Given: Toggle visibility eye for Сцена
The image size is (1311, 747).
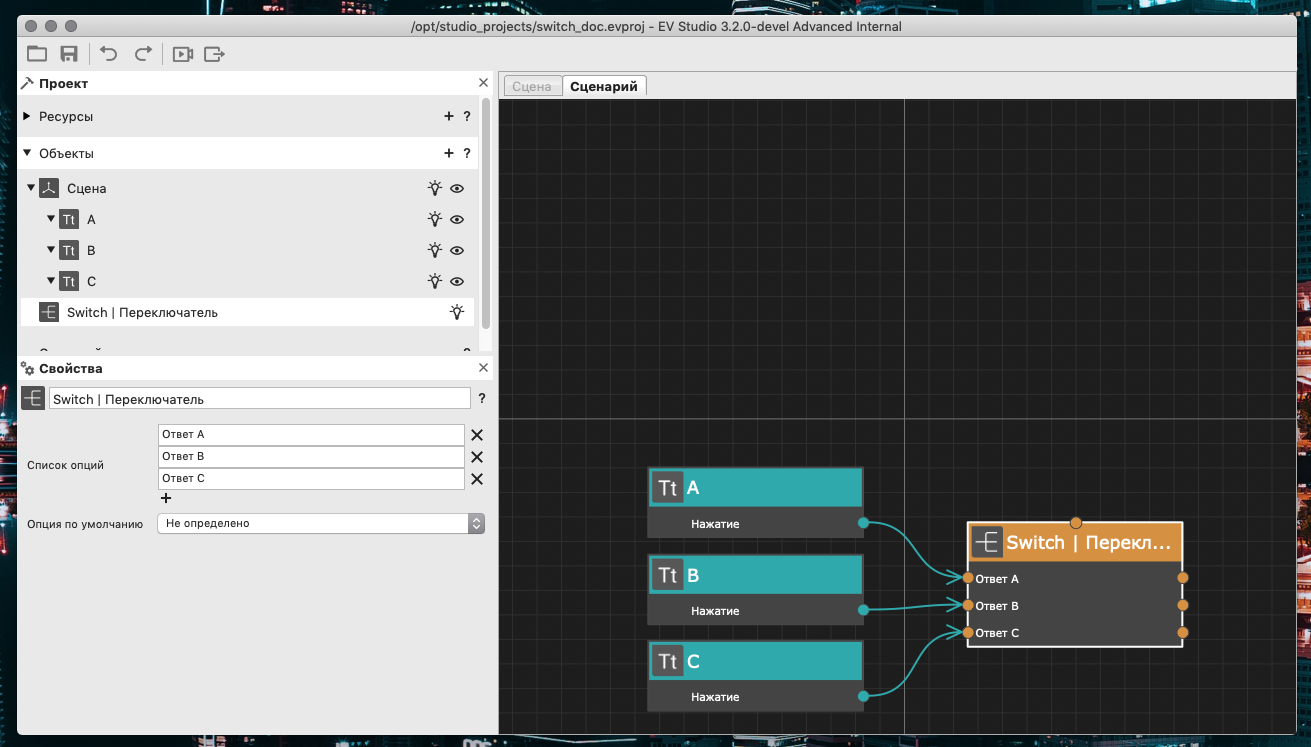Looking at the screenshot, I should [x=457, y=188].
